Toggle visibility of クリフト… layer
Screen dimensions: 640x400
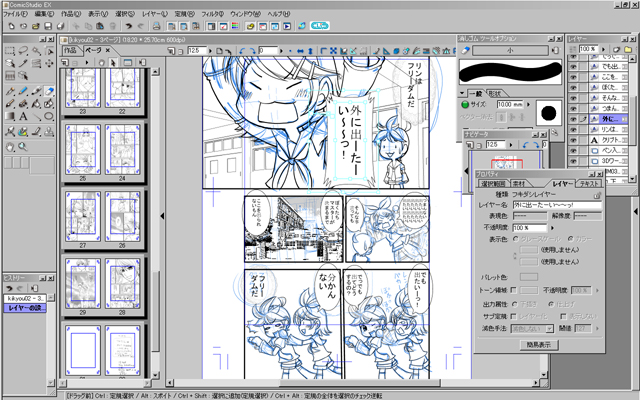point(573,140)
